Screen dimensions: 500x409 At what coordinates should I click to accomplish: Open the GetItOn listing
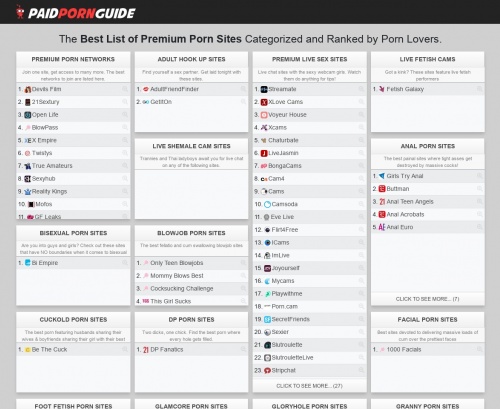(x=161, y=102)
